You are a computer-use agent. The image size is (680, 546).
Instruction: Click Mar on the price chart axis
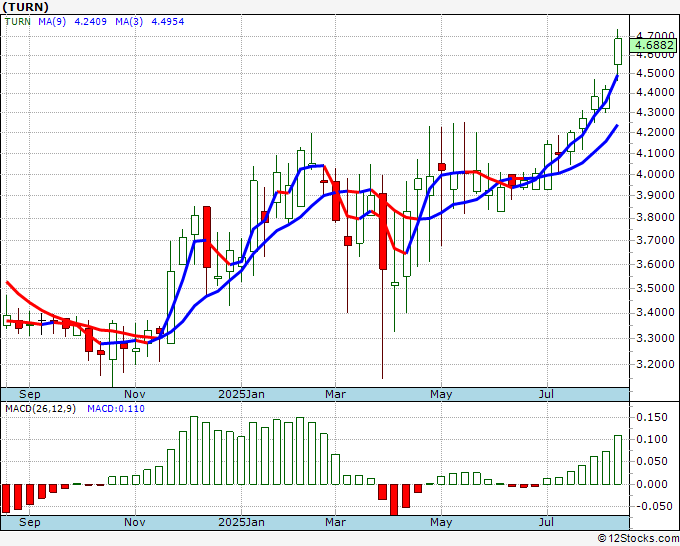click(x=336, y=394)
